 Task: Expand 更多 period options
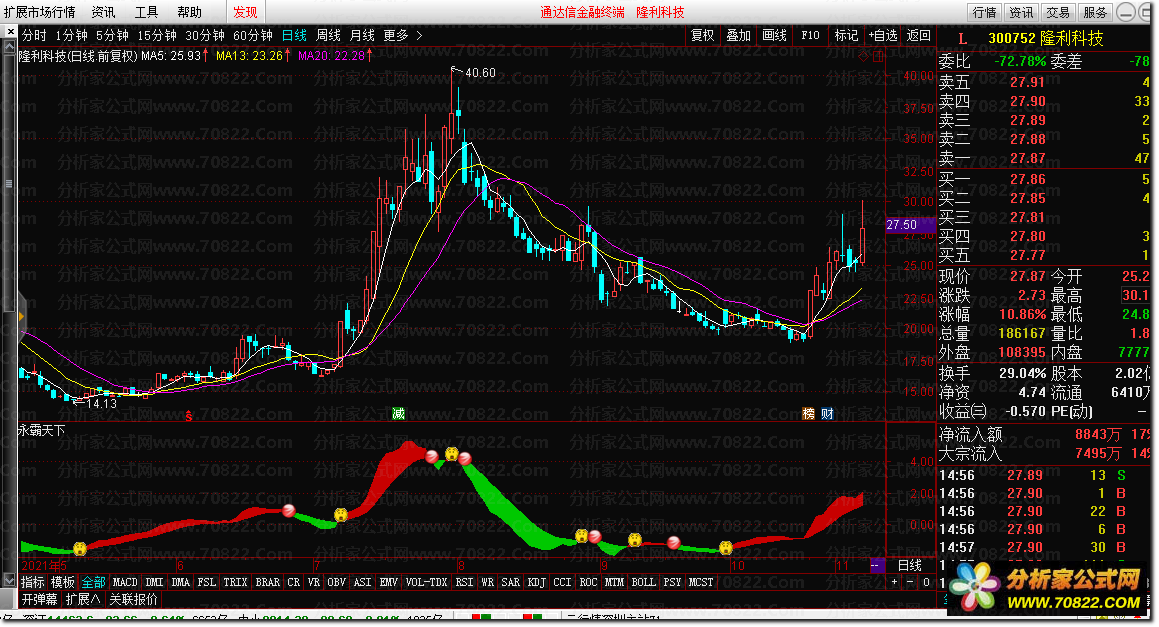(403, 35)
